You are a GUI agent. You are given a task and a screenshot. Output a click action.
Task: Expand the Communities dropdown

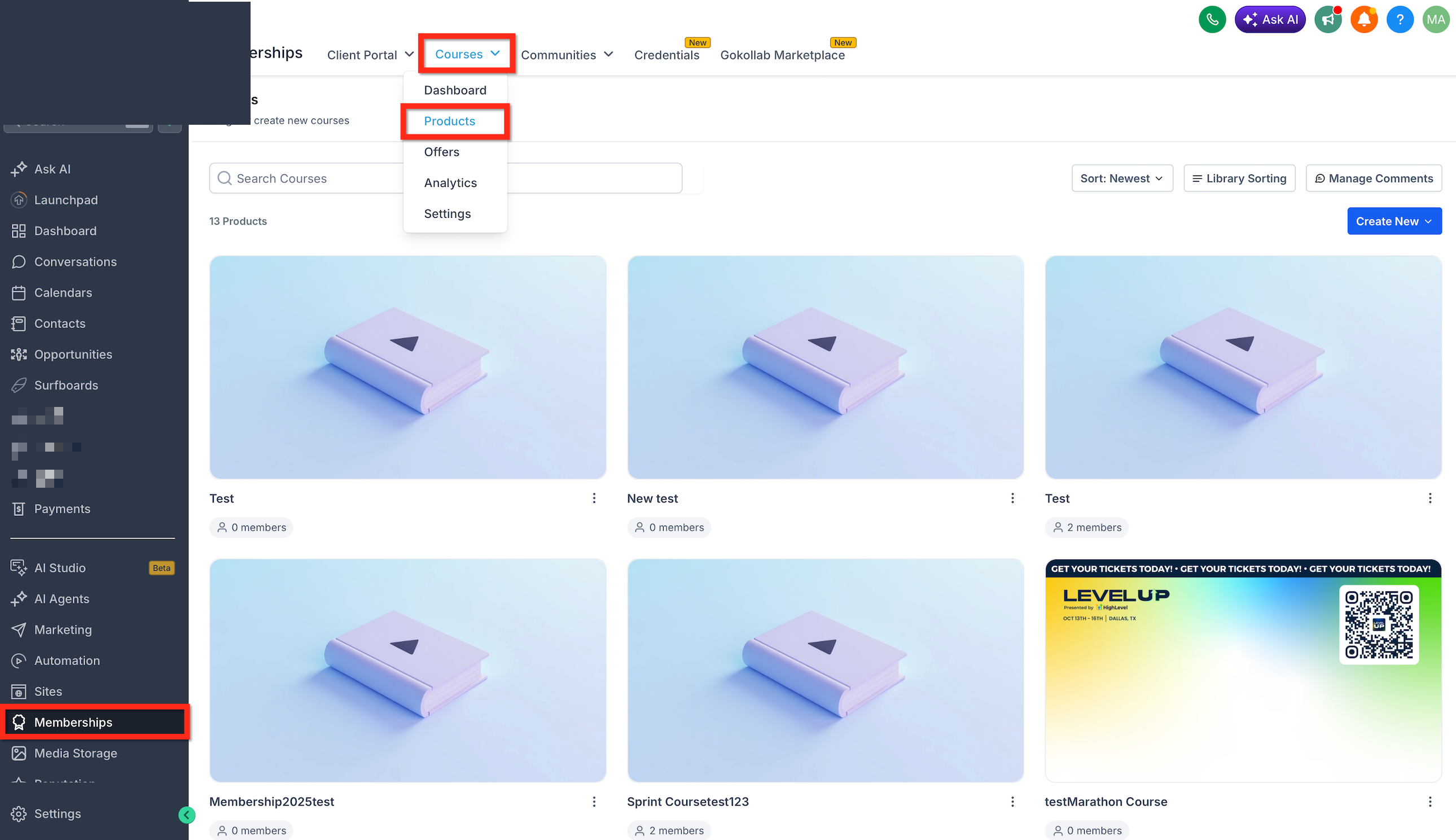click(x=566, y=55)
